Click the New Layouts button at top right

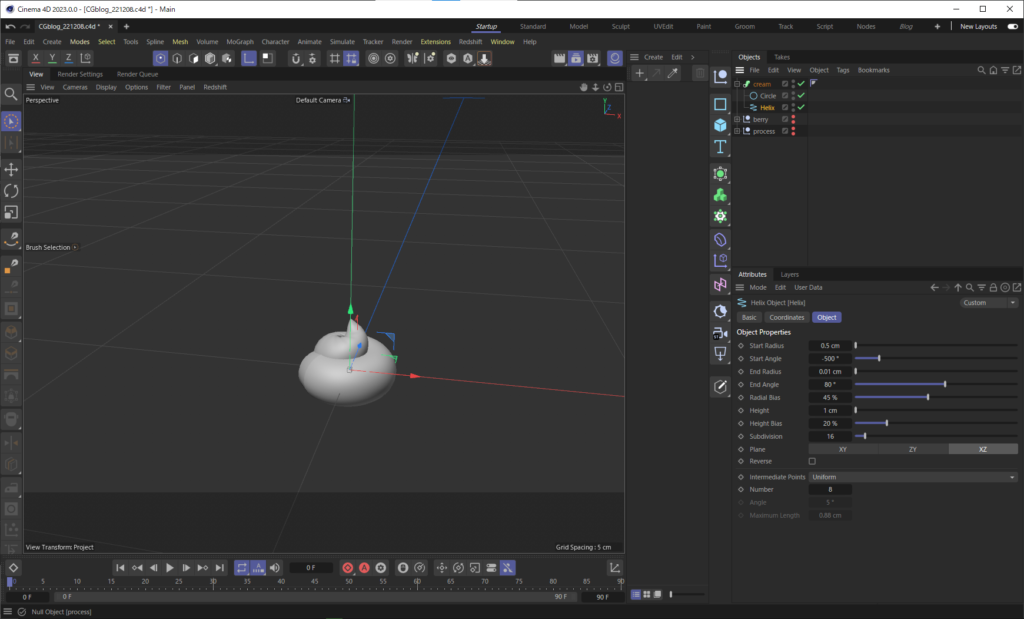pyautogui.click(x=978, y=26)
